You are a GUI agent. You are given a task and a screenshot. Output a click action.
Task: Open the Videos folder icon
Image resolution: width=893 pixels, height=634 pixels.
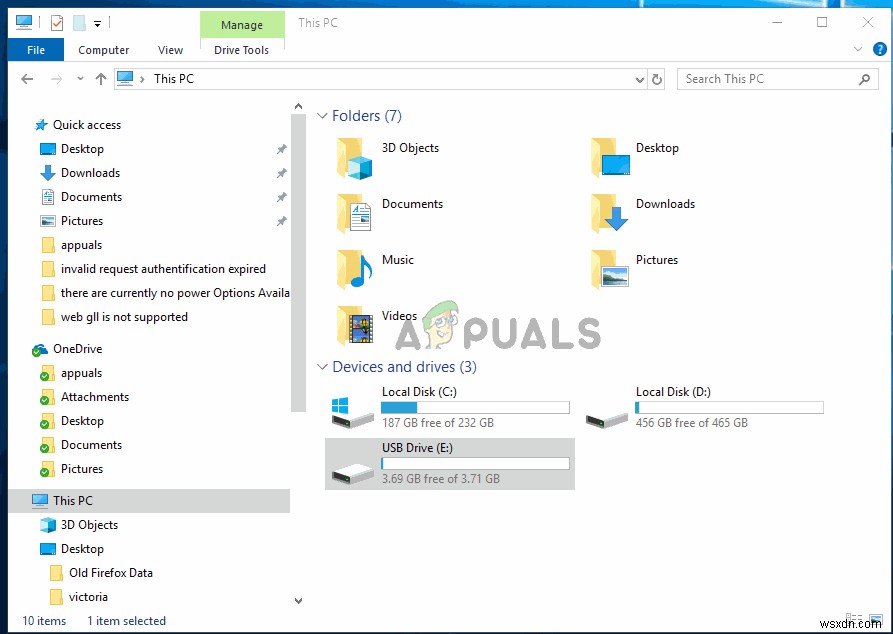[x=354, y=324]
